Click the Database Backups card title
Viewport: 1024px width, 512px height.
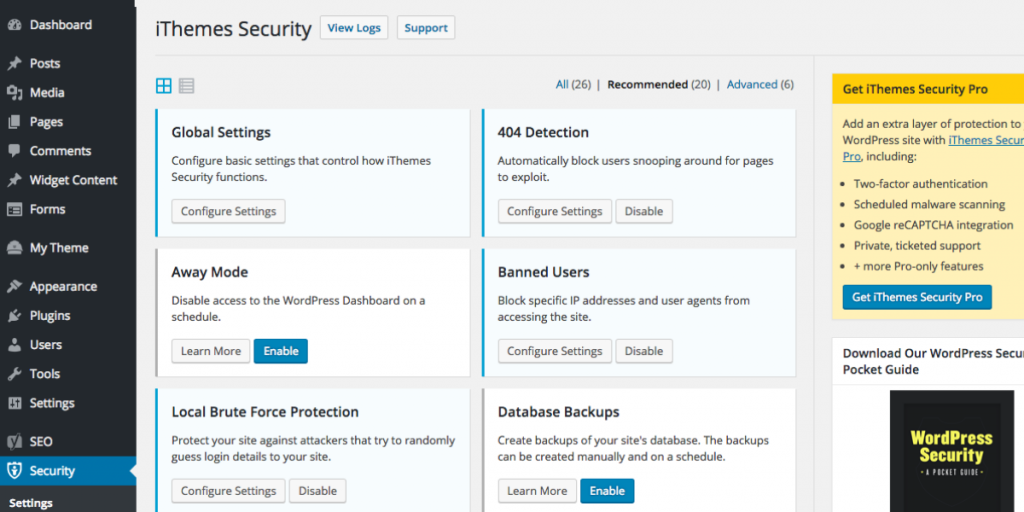(558, 413)
